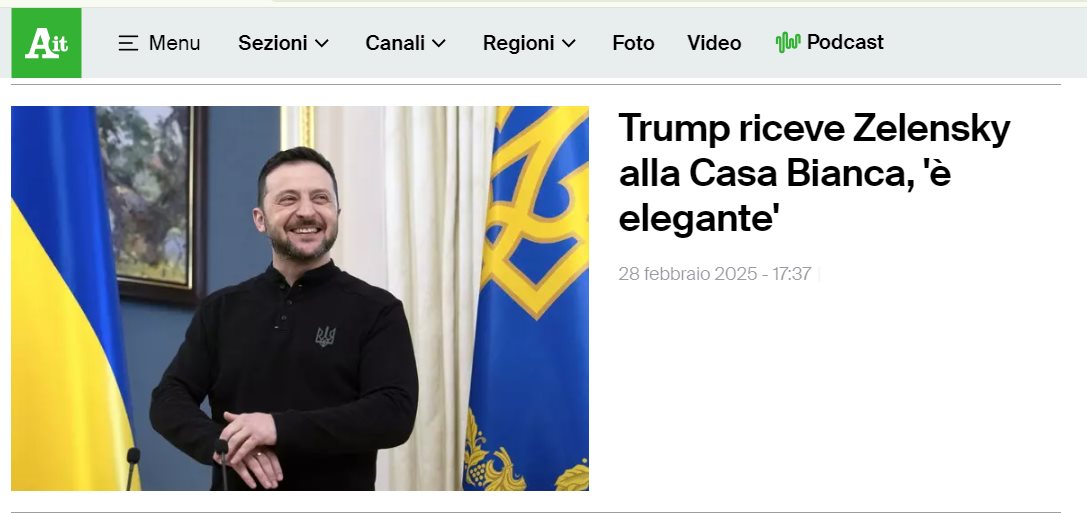Click the blue flag with the gold trident emblem
This screenshot has width=1087, height=513.
pyautogui.click(x=528, y=298)
